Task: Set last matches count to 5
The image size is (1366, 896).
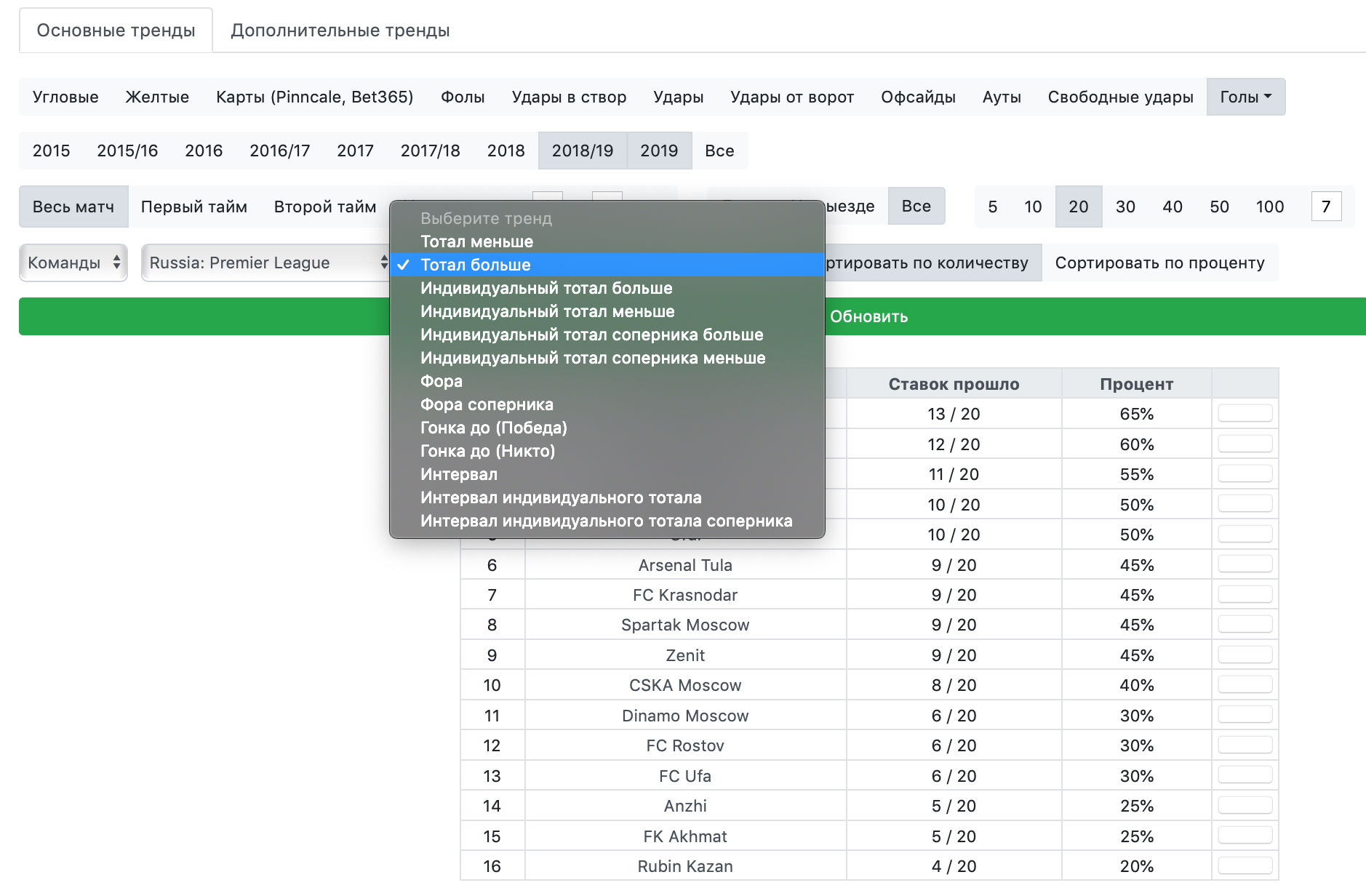Action: (x=992, y=207)
